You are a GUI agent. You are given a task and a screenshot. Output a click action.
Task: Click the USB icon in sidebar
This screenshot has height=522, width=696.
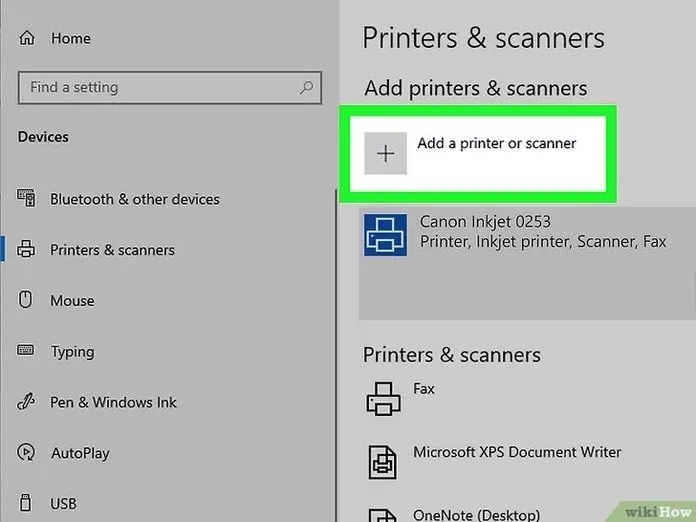(x=27, y=504)
